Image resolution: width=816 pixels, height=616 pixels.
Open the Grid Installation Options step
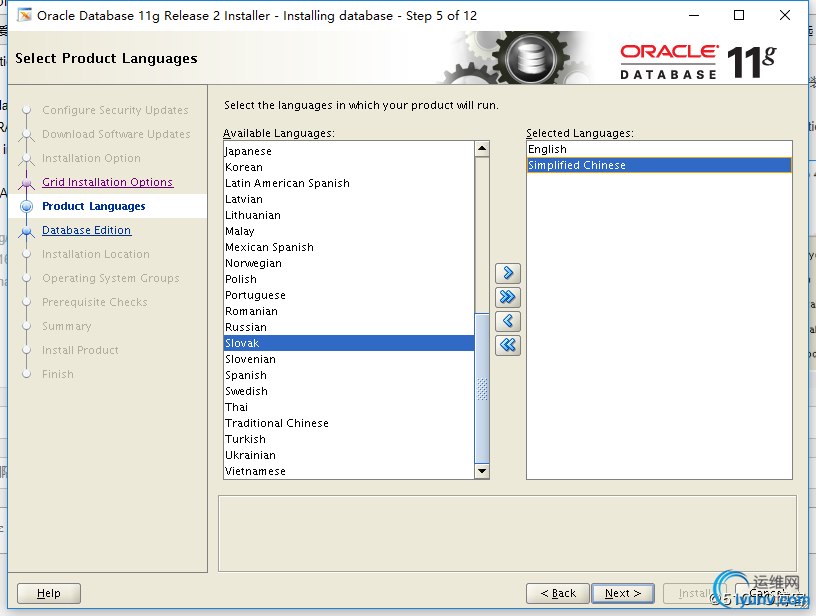click(x=107, y=182)
